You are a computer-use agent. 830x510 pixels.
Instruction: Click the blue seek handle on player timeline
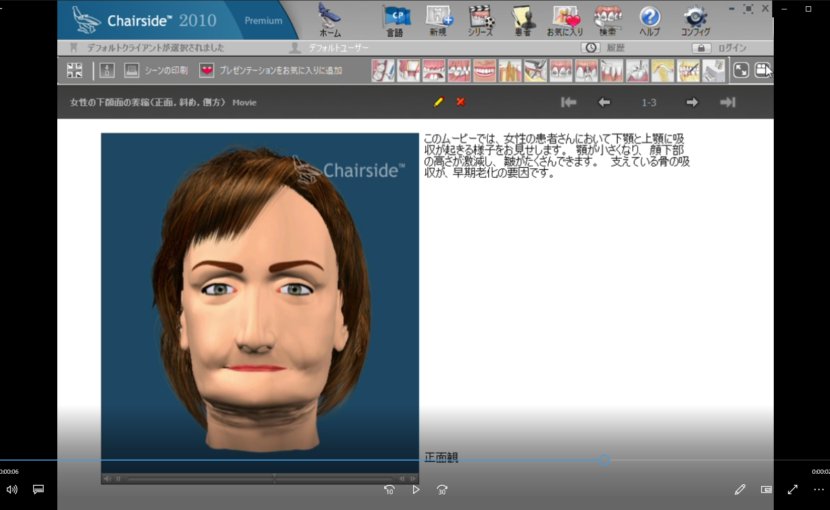tap(604, 460)
